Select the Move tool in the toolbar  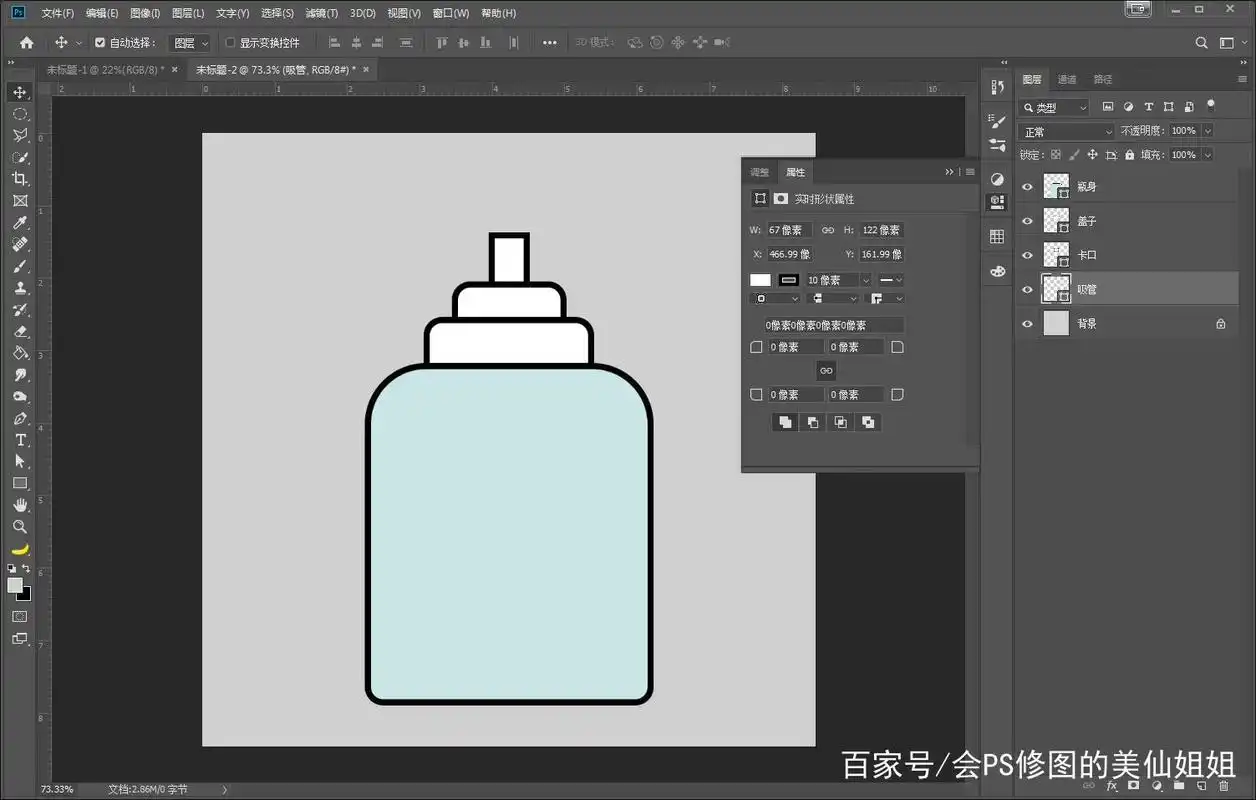click(20, 91)
